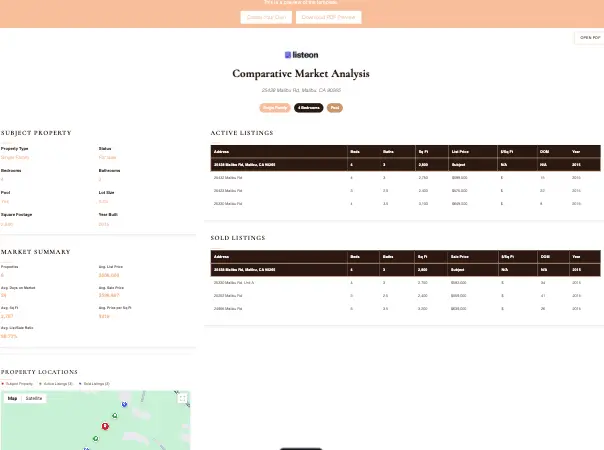The height and width of the screenshot is (450, 604).
Task: Click Avg. List/Sale Ratio value
Action: (x=9, y=336)
